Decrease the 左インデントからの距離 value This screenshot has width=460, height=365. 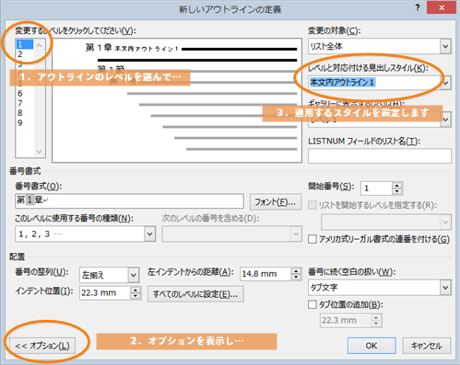[296, 277]
